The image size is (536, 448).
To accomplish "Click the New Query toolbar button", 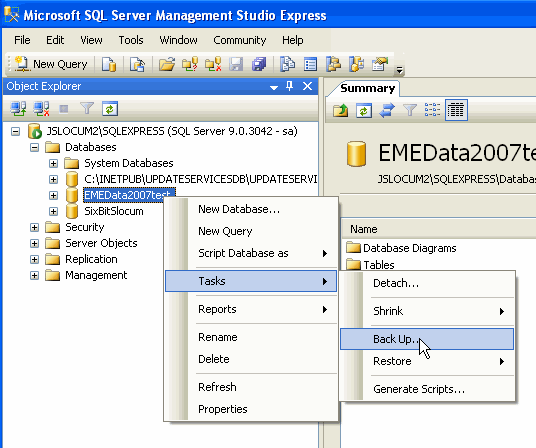I will [x=51, y=64].
